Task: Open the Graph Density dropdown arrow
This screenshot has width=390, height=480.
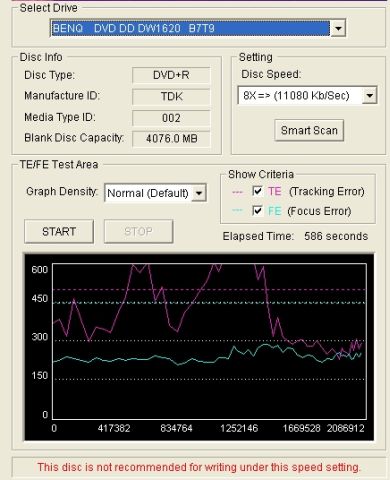Action: (199, 193)
